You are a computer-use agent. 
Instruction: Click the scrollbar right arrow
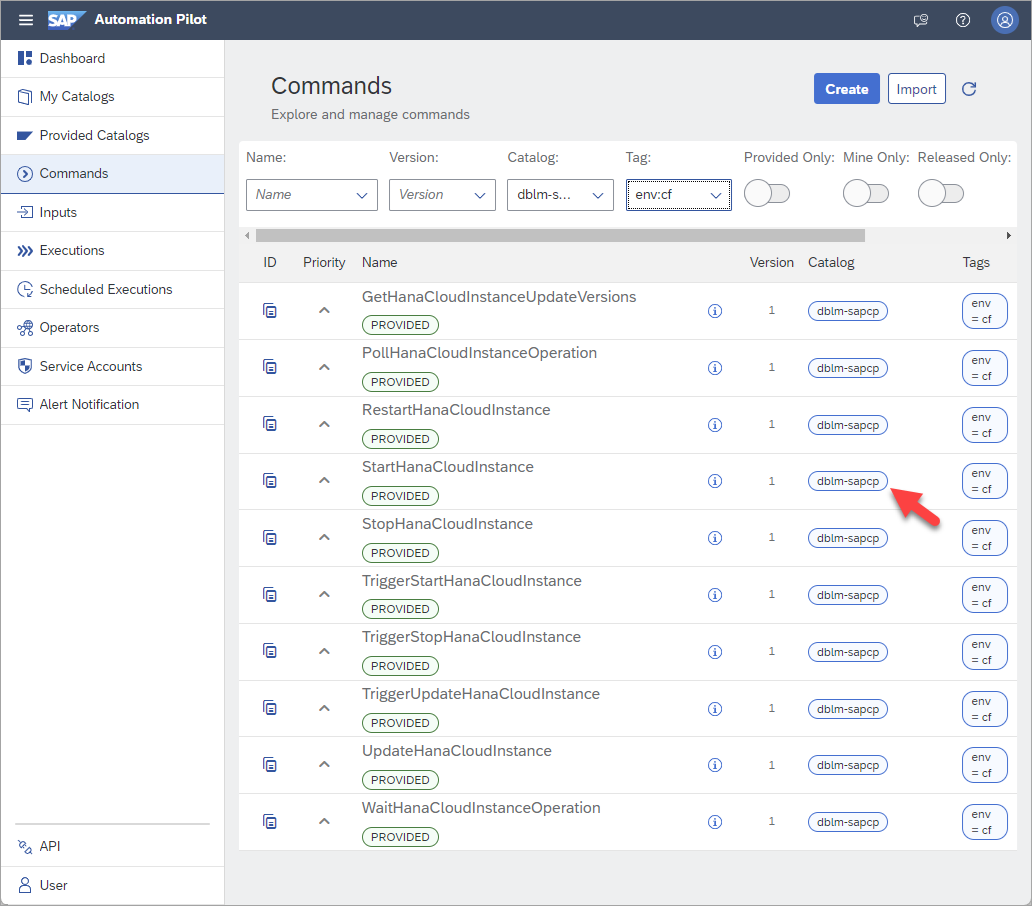tap(1008, 236)
